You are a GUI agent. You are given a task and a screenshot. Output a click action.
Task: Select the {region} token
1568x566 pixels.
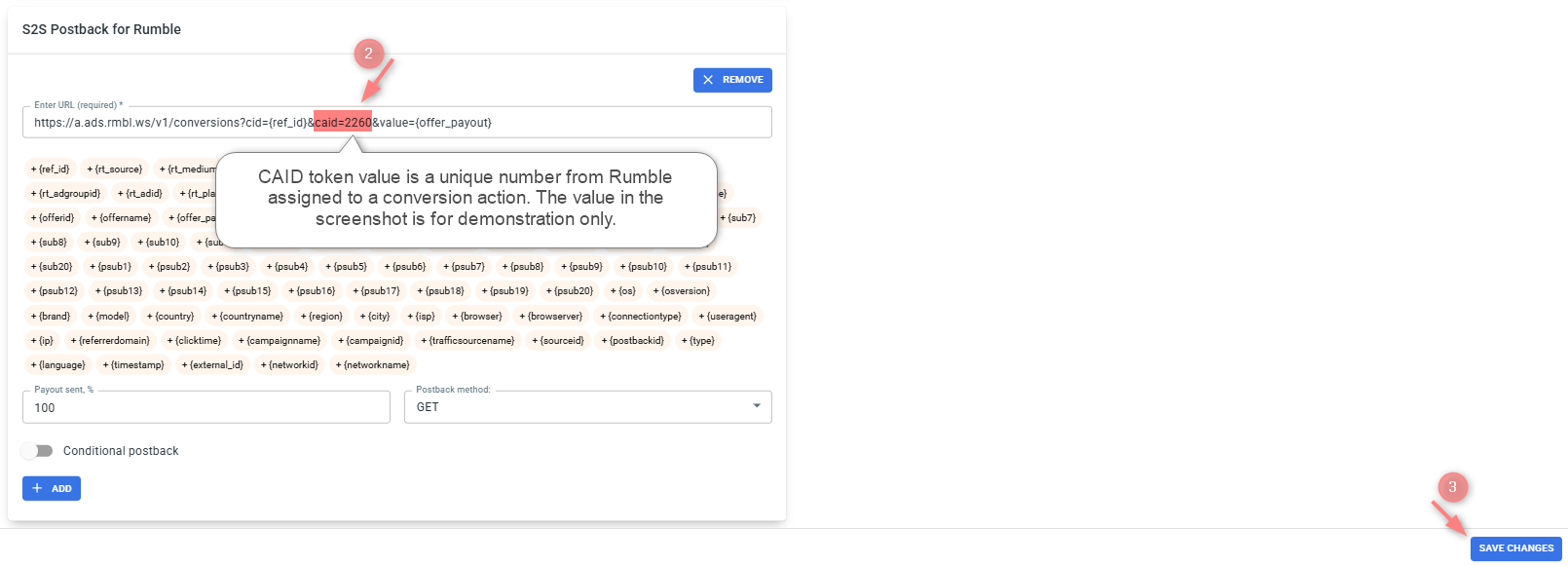click(321, 317)
